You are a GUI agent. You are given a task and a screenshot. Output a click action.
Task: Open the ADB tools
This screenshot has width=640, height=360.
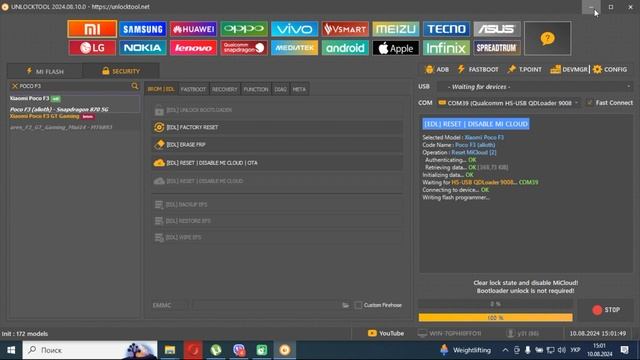pyautogui.click(x=437, y=69)
